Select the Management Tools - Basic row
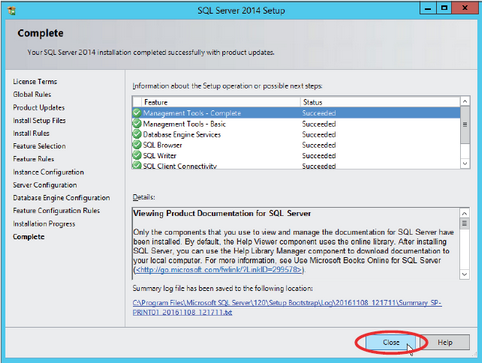482x363 pixels. (x=296, y=124)
